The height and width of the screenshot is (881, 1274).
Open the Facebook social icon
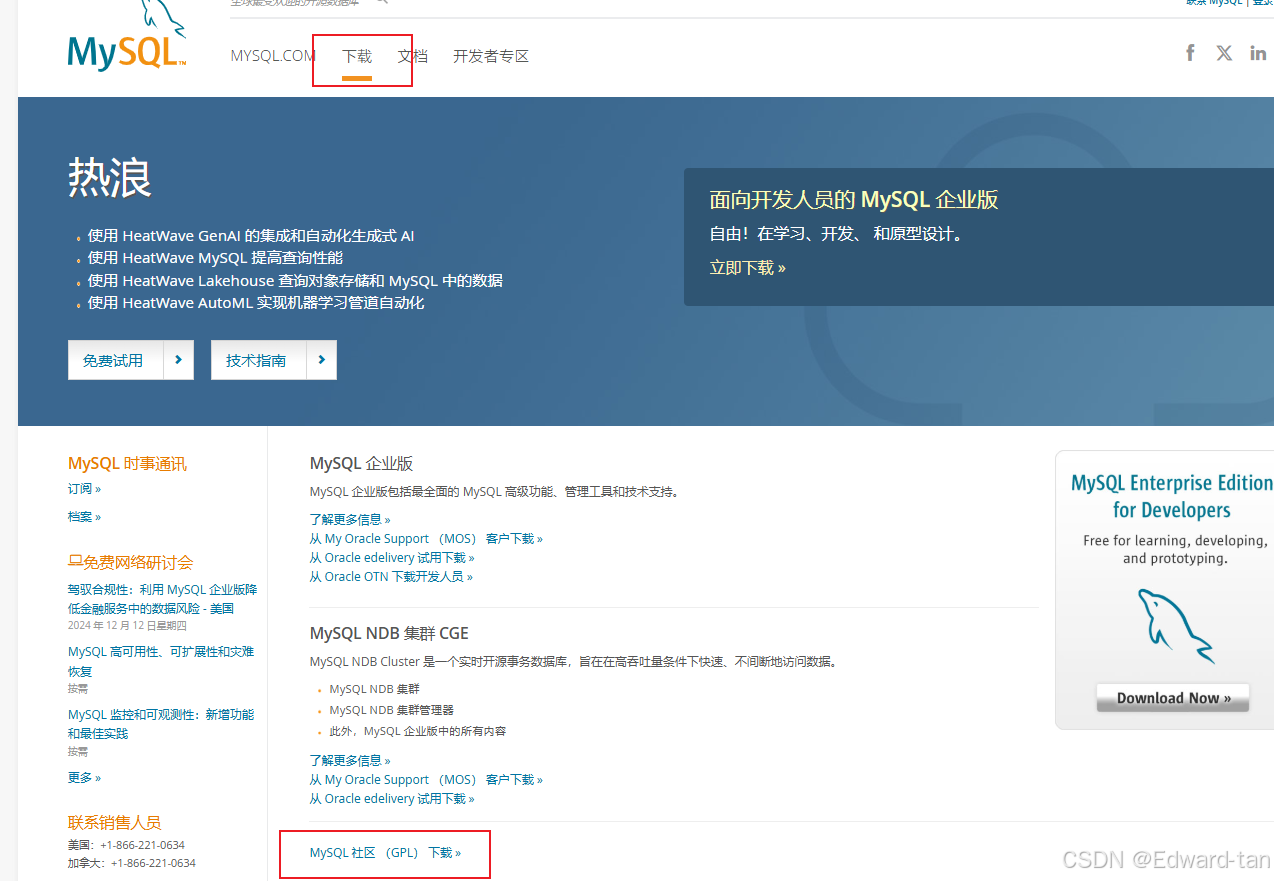tap(1190, 53)
